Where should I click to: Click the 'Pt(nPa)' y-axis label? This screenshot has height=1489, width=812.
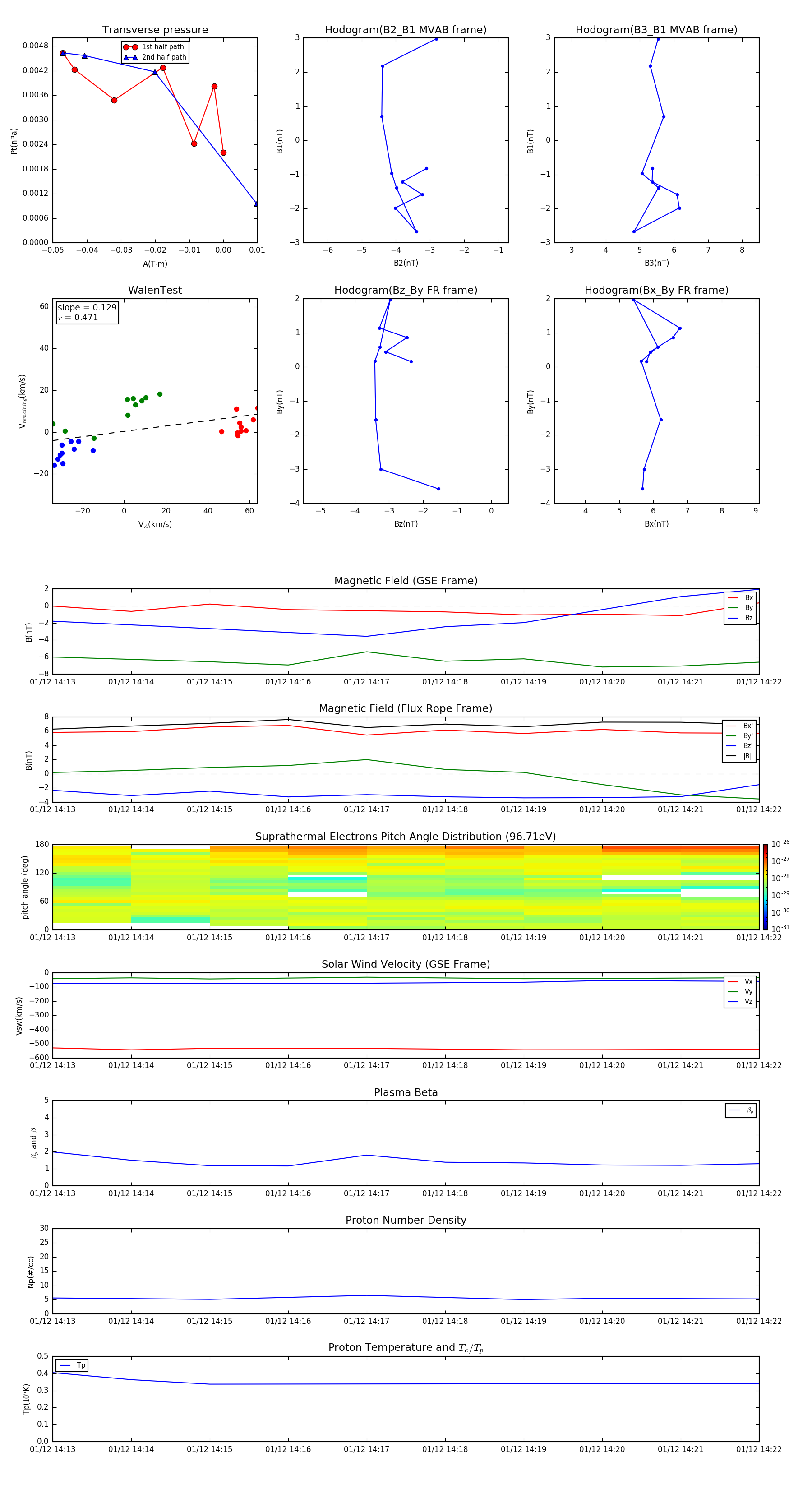[14, 141]
